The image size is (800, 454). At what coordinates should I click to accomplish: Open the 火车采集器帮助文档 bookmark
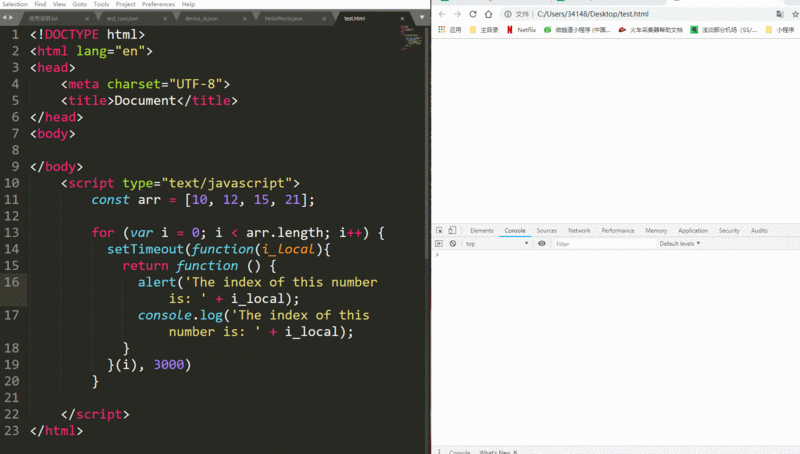(651, 30)
